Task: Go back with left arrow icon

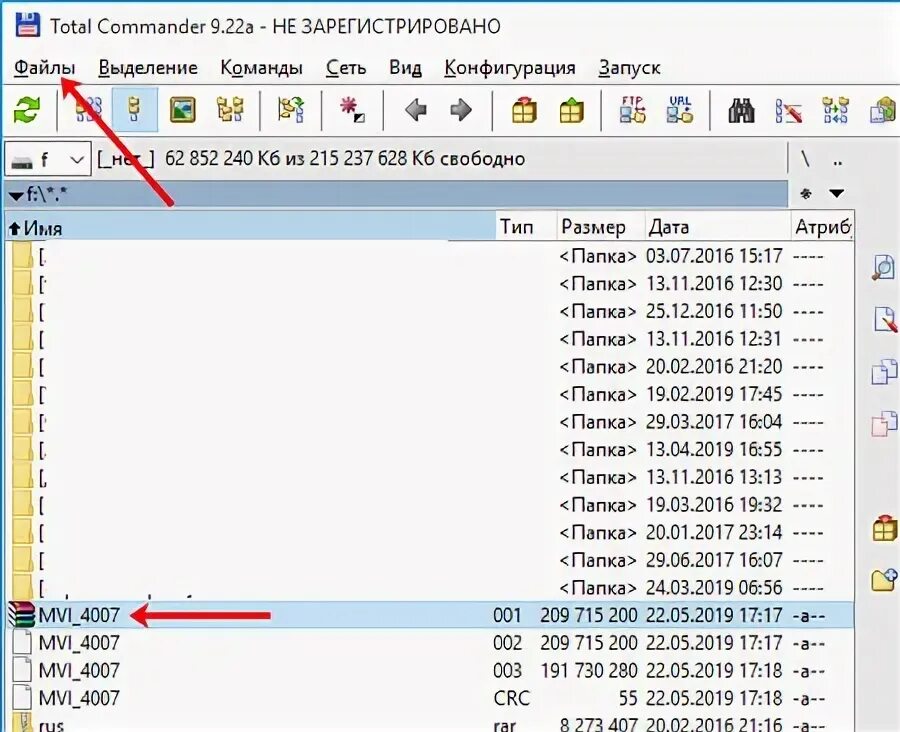Action: tap(415, 110)
